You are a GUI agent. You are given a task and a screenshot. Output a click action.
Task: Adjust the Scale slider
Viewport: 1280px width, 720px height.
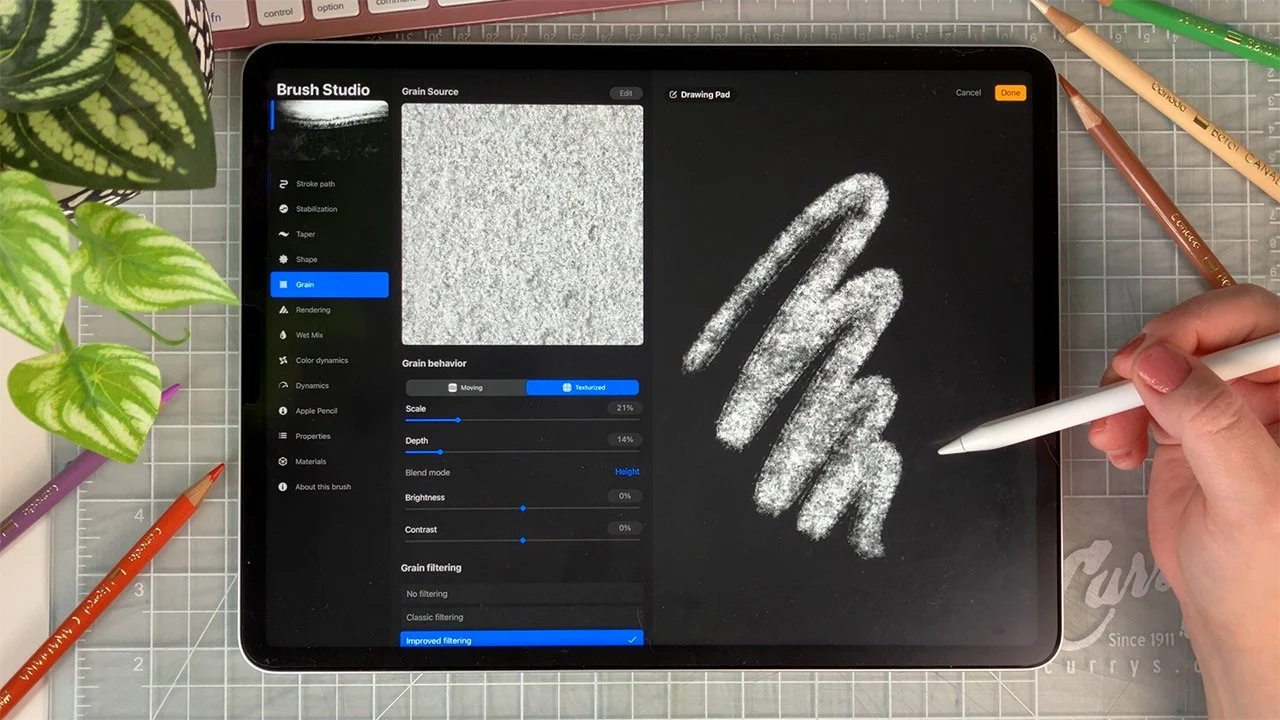(x=458, y=420)
